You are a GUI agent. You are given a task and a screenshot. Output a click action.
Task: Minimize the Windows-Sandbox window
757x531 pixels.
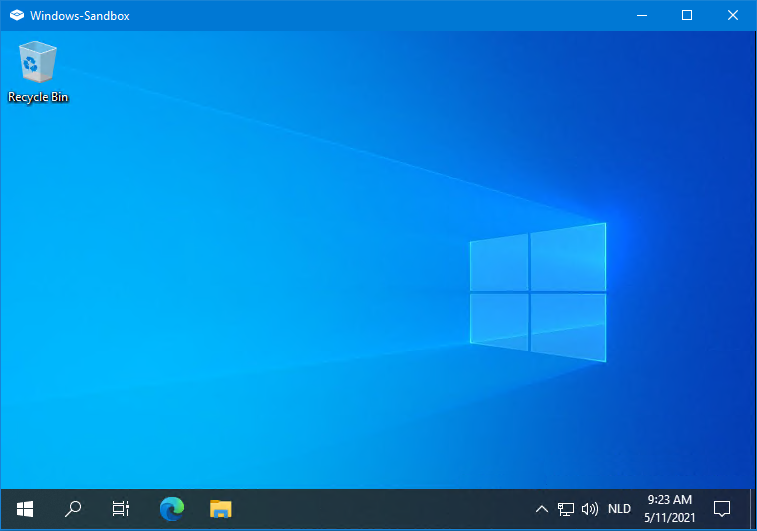click(642, 15)
